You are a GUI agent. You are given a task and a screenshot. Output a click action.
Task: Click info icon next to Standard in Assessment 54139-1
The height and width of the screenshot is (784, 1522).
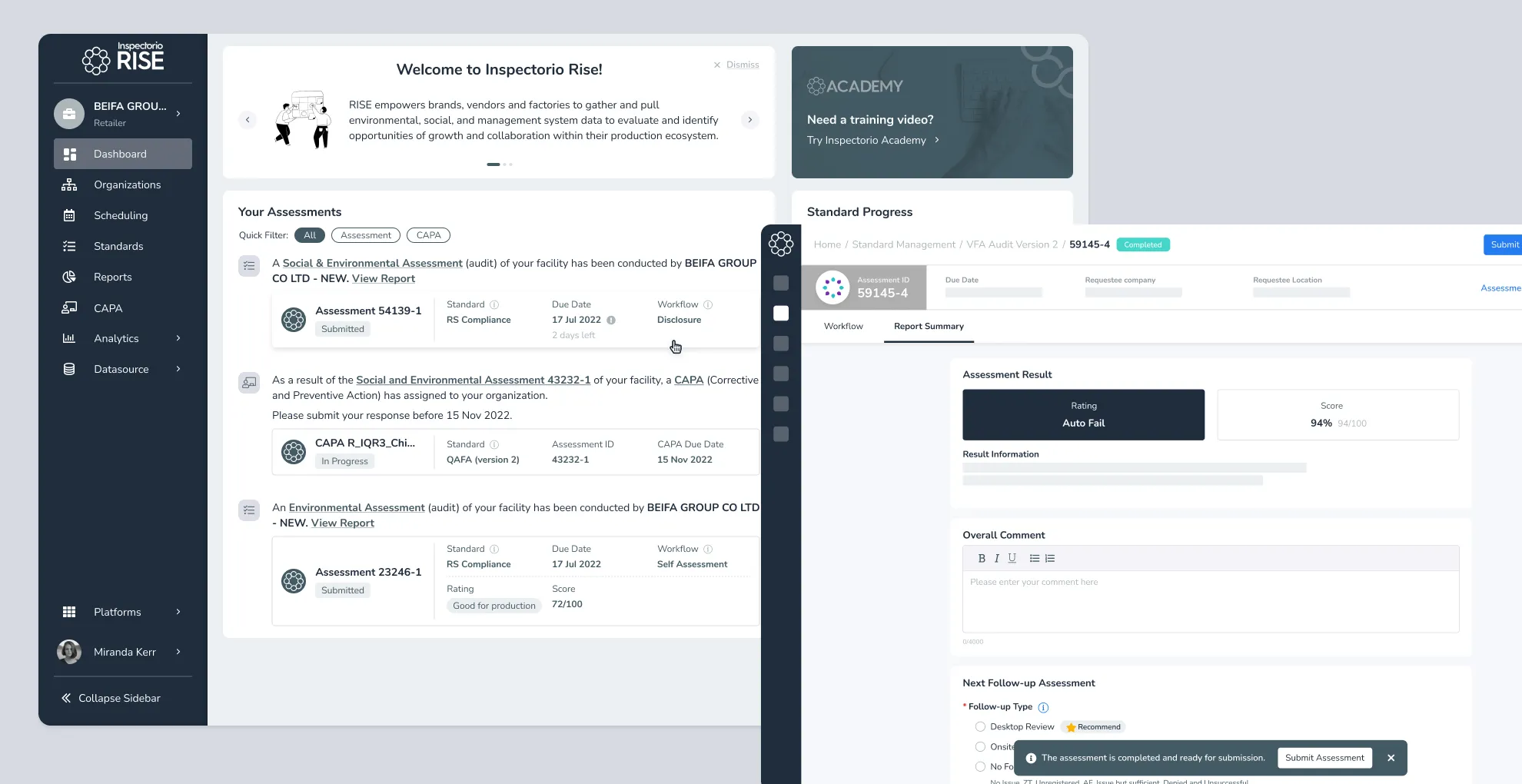(494, 304)
